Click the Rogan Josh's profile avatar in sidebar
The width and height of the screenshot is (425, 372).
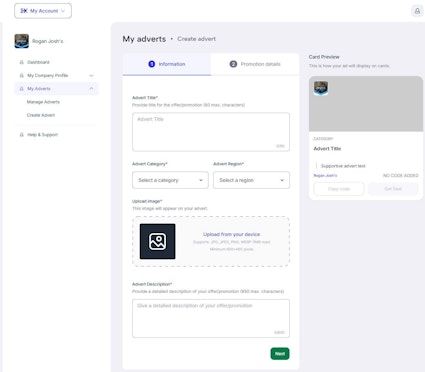pyautogui.click(x=22, y=41)
